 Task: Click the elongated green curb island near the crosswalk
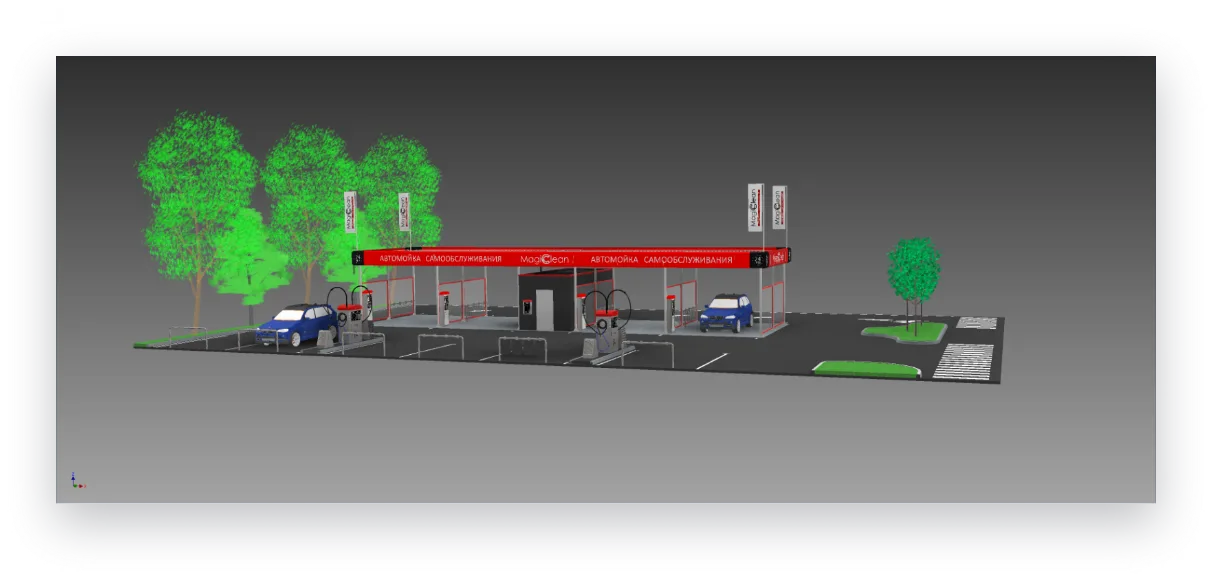867,370
